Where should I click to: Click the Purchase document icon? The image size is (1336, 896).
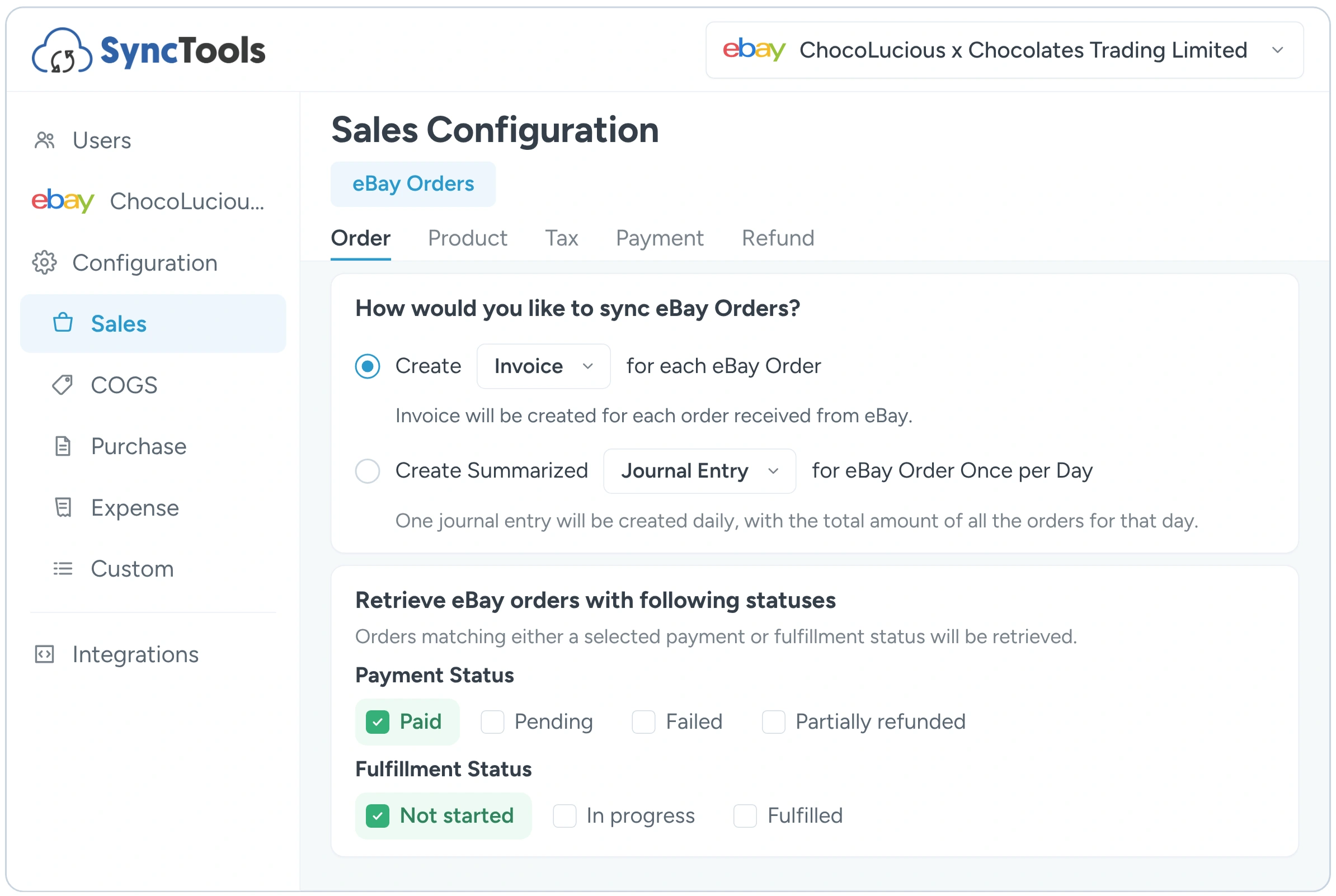(63, 446)
